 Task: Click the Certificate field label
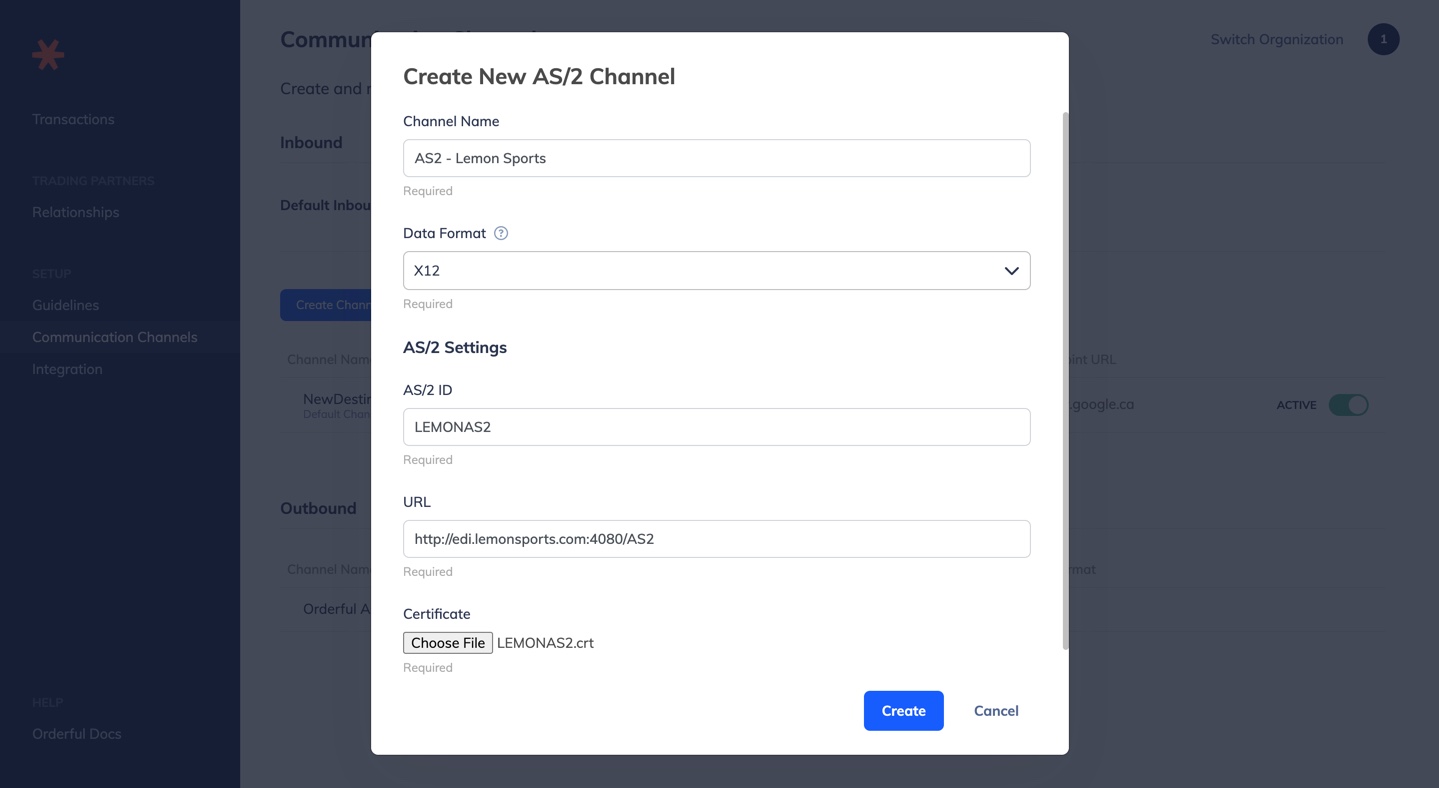coord(436,614)
